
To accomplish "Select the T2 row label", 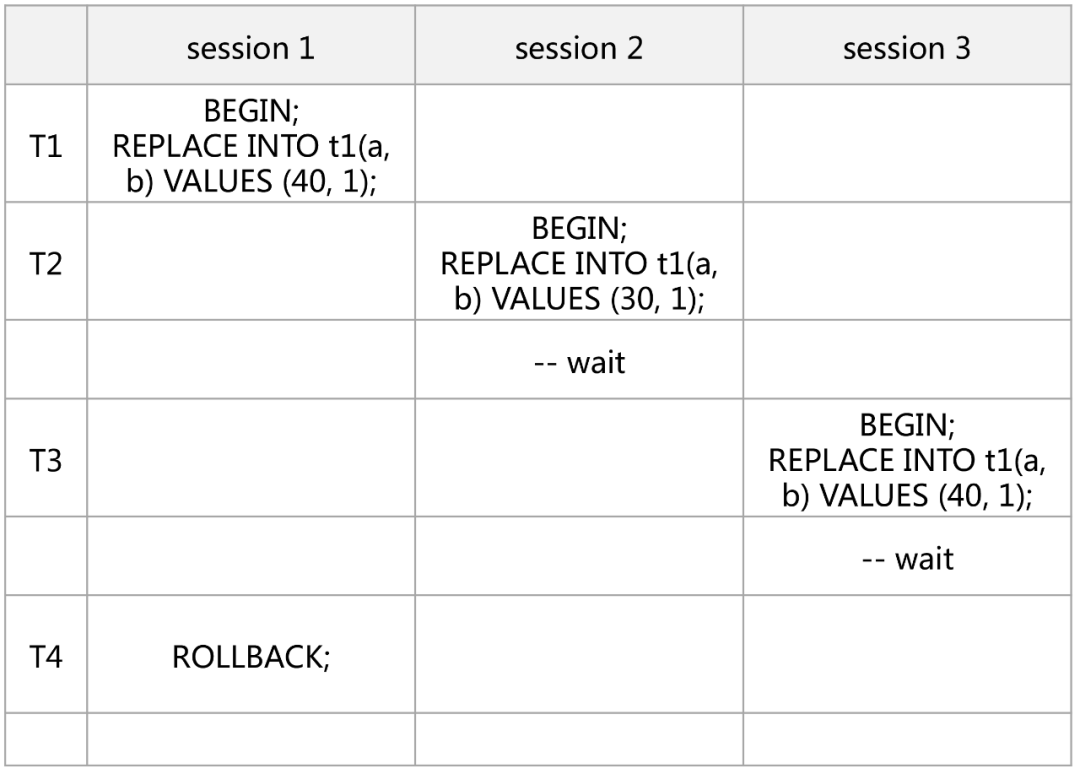I will (46, 264).
